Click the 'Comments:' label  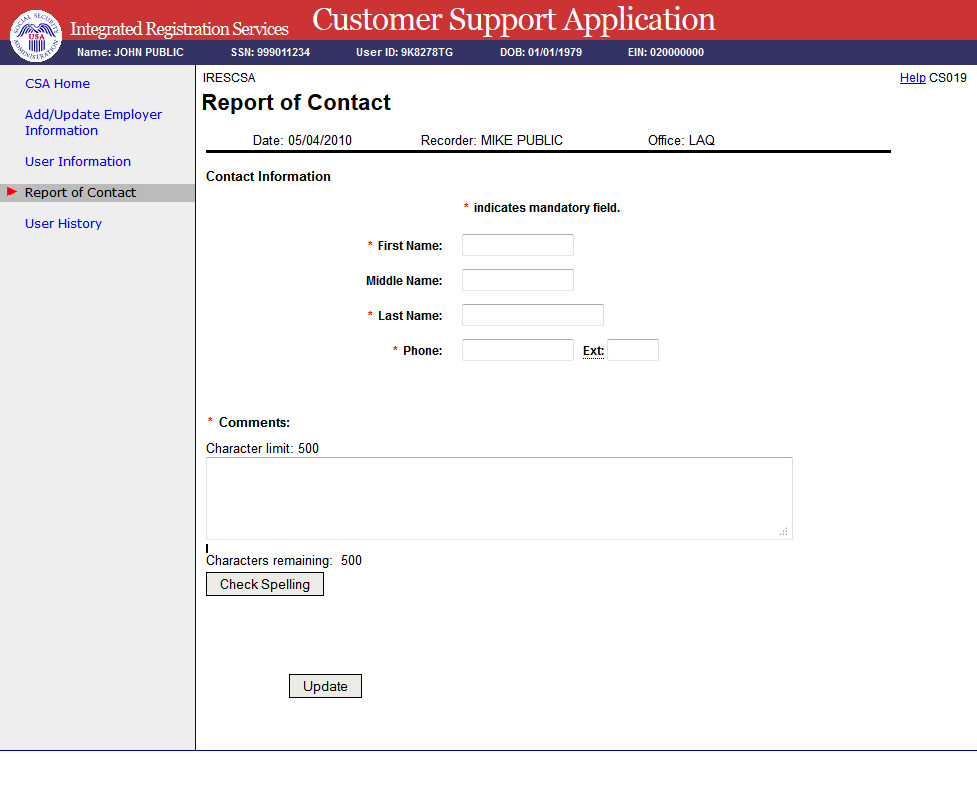[x=254, y=422]
